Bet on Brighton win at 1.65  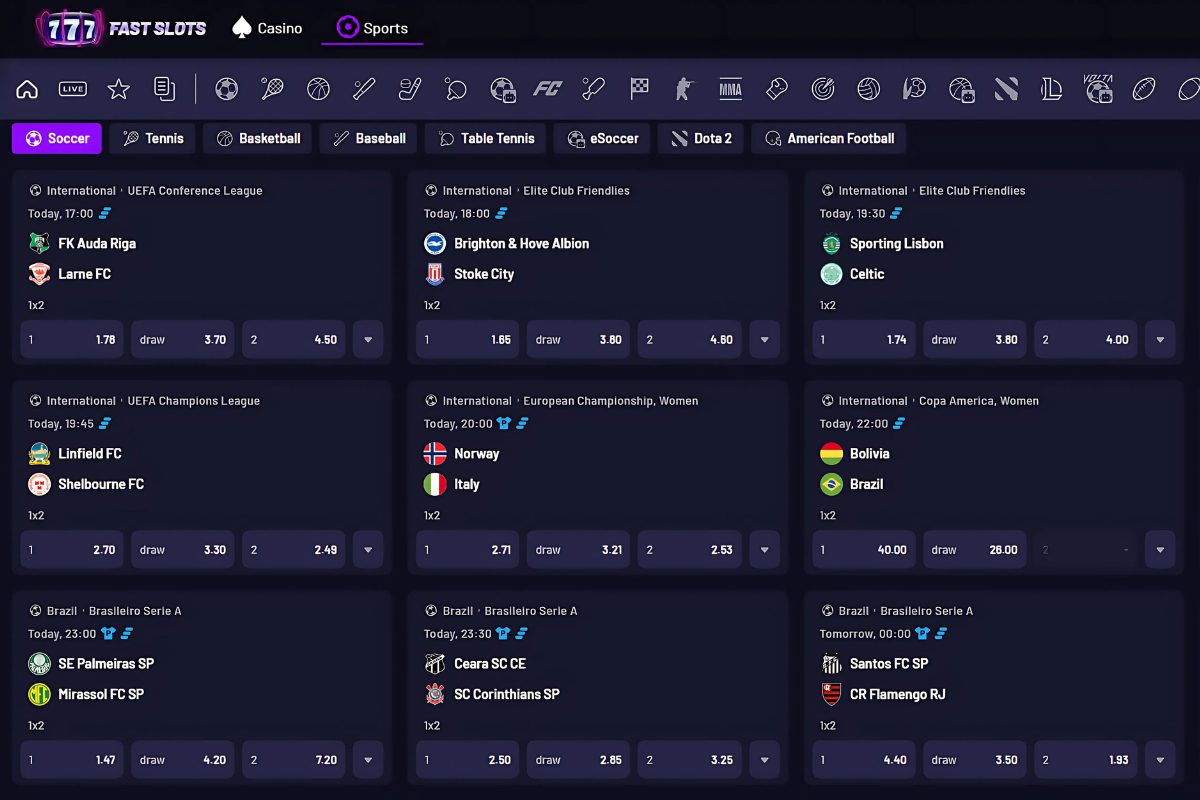(x=468, y=340)
